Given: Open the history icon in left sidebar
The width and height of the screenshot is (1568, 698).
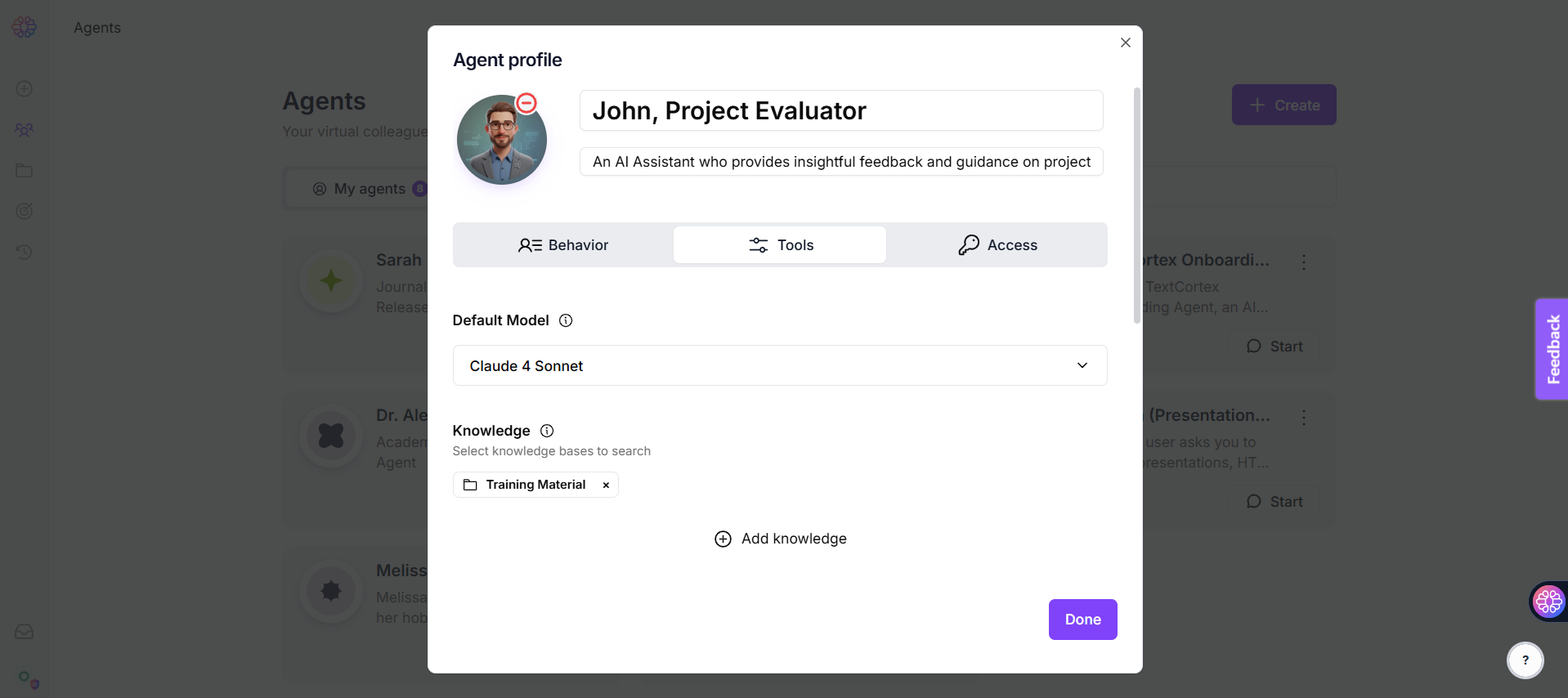Looking at the screenshot, I should (25, 252).
